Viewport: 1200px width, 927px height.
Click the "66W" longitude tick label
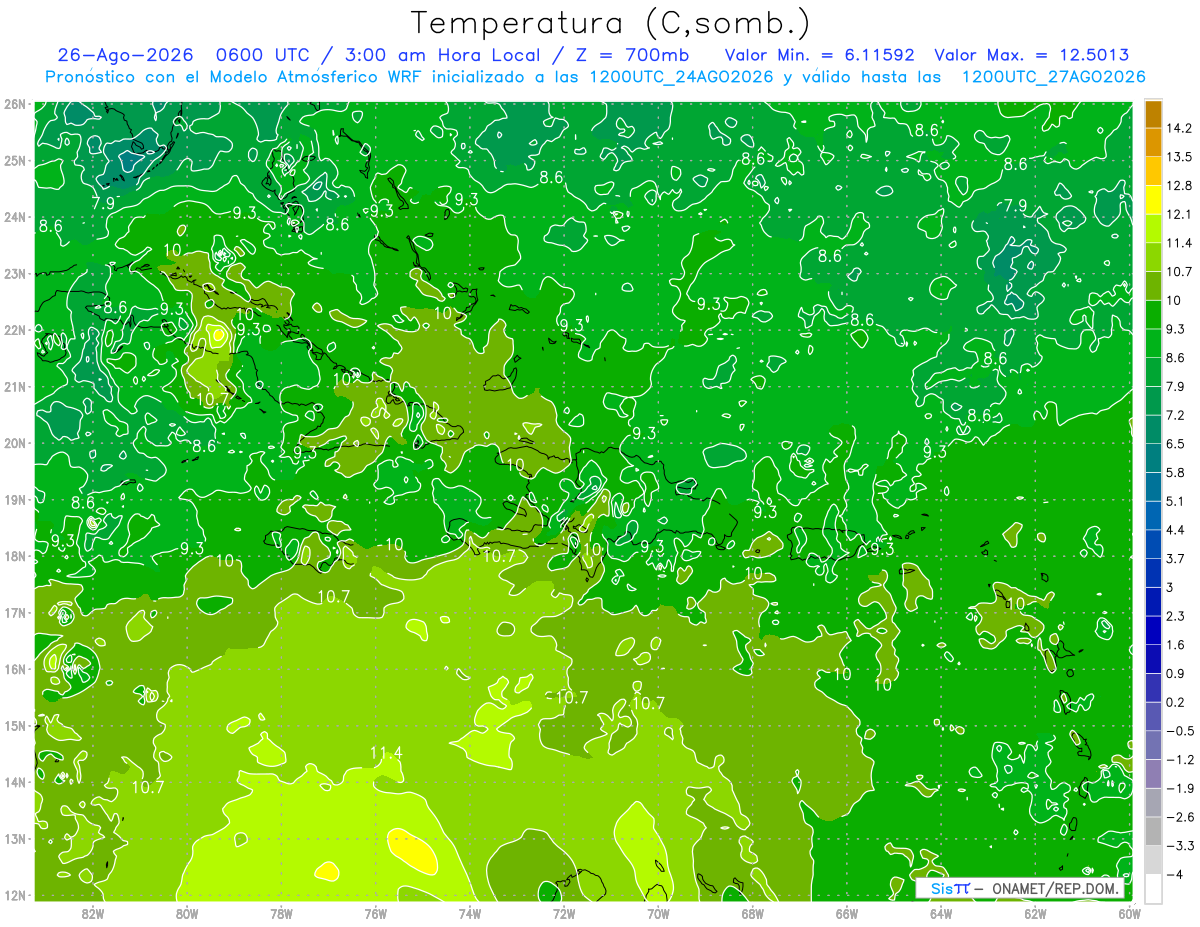[847, 913]
